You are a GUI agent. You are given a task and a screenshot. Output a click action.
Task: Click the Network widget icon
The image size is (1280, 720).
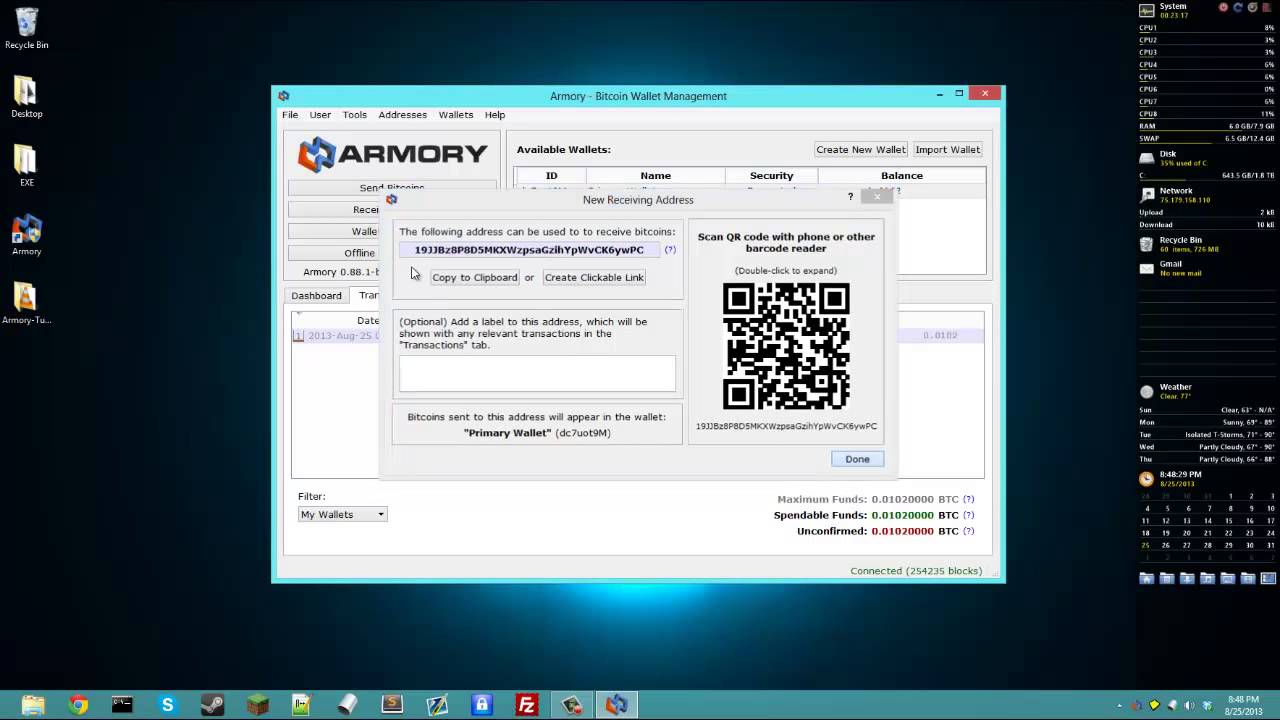click(x=1147, y=194)
